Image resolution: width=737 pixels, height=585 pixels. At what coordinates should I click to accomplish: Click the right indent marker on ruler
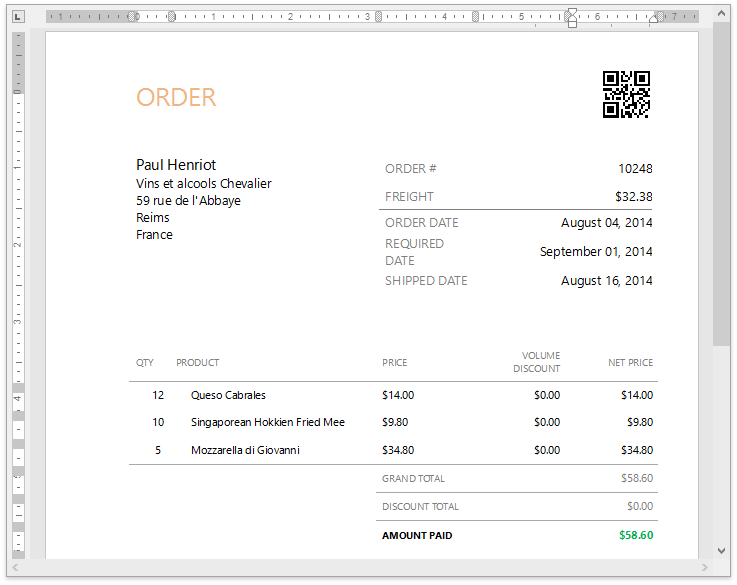[x=654, y=18]
